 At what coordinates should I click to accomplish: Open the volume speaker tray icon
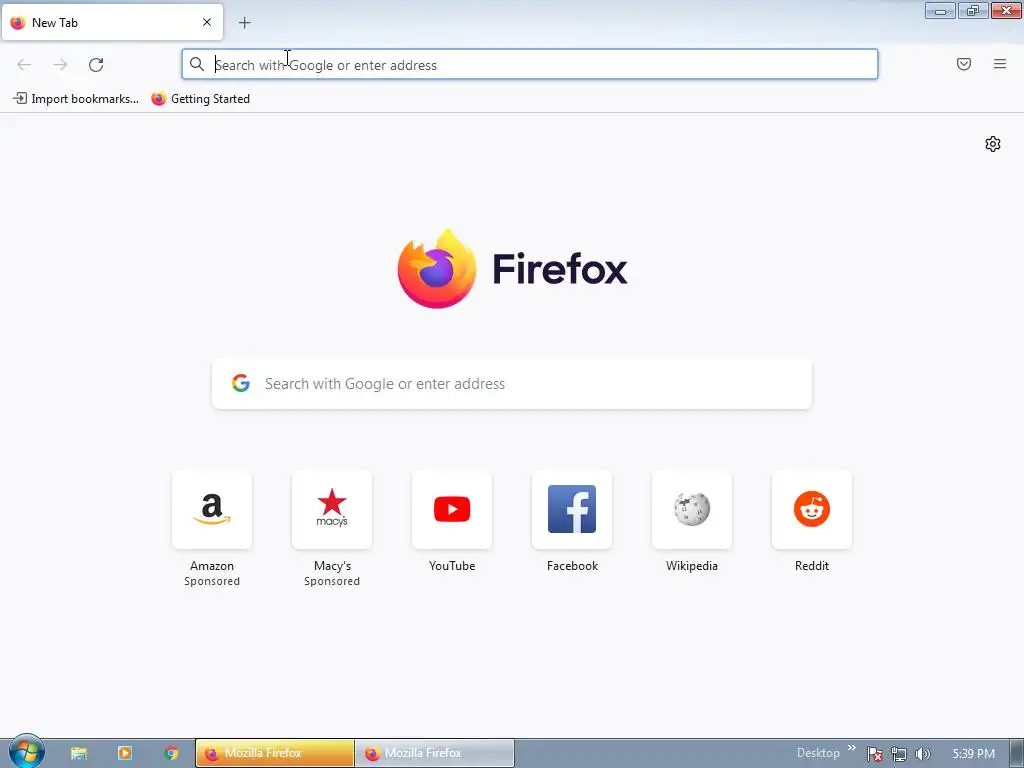[923, 754]
